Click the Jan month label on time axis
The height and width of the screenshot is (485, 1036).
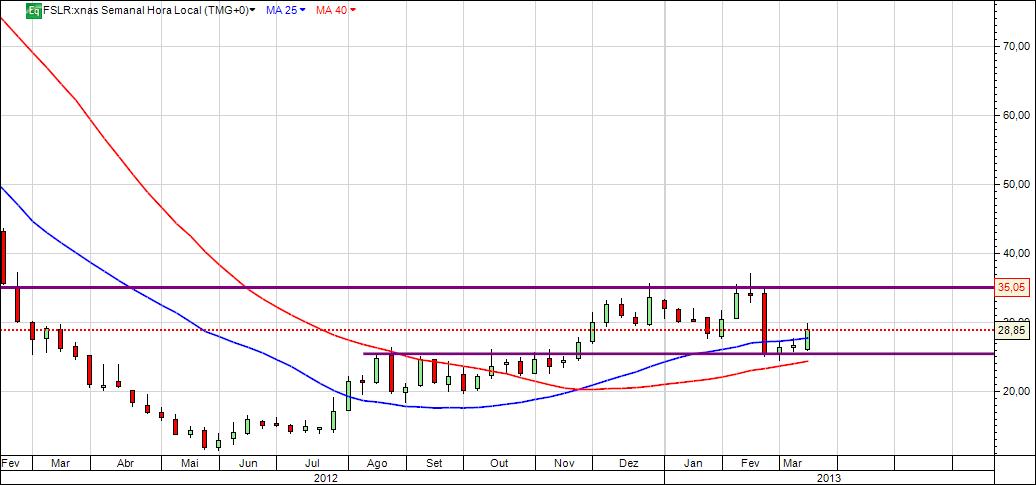click(692, 463)
